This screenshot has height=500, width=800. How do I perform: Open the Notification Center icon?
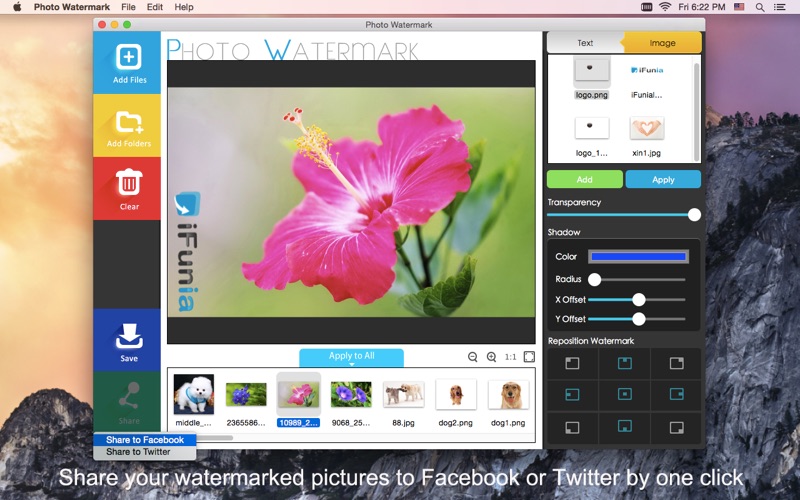click(779, 7)
